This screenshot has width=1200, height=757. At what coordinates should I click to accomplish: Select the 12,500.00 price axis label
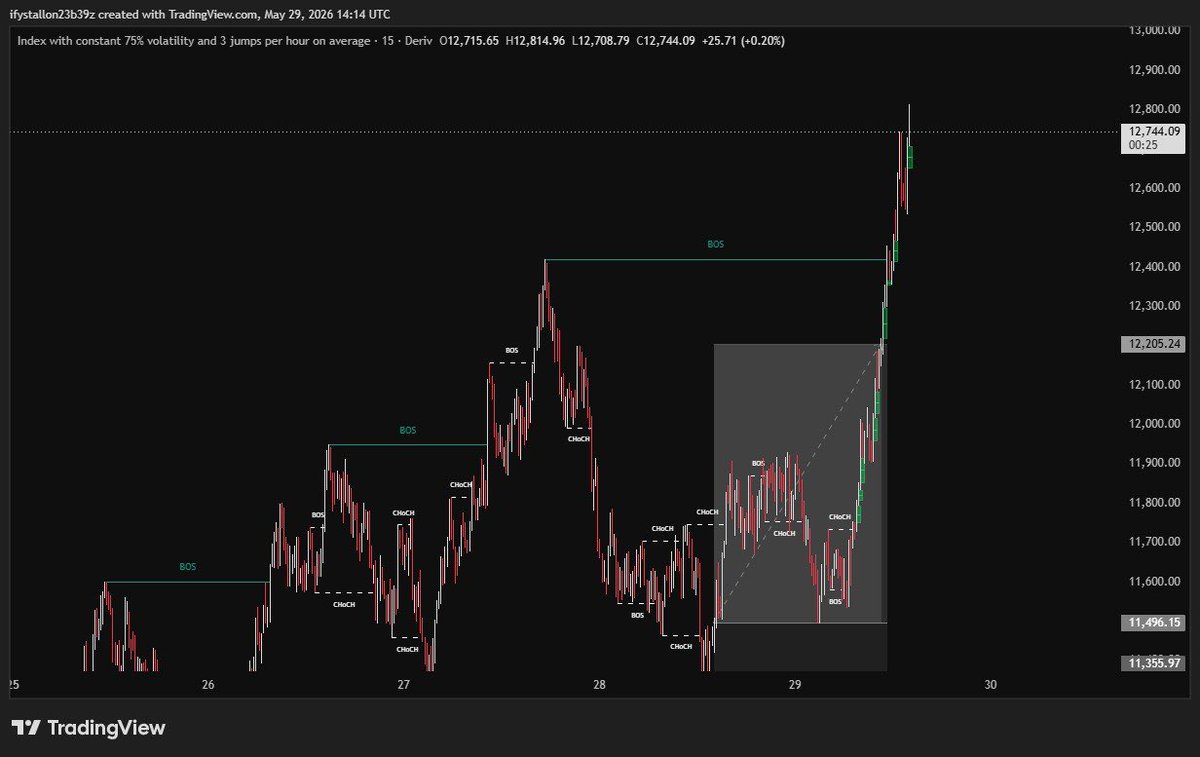click(1156, 227)
